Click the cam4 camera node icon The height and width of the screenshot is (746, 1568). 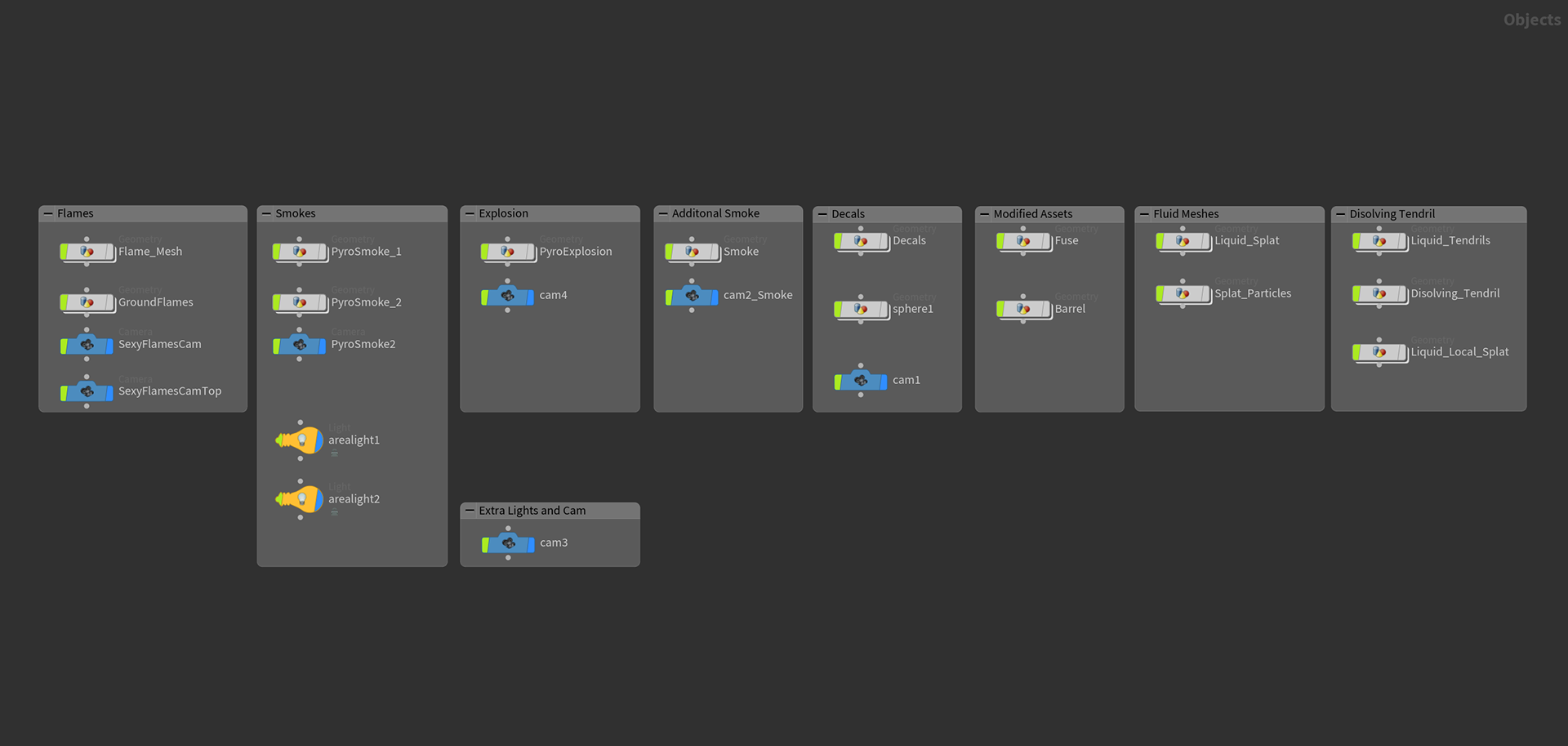click(x=508, y=296)
